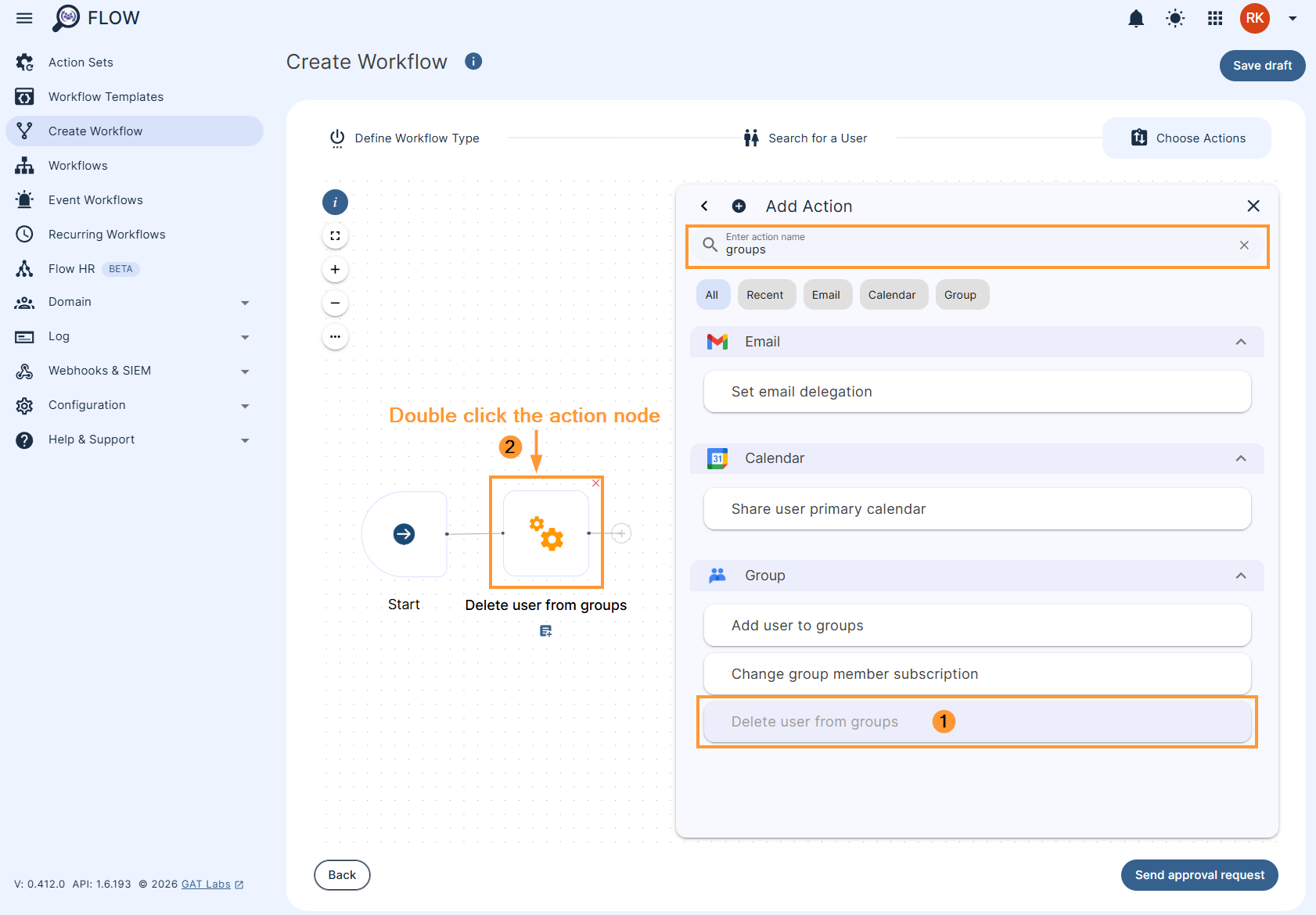Toggle the light/dark theme
Viewport: 1316px width, 915px height.
(1174, 18)
